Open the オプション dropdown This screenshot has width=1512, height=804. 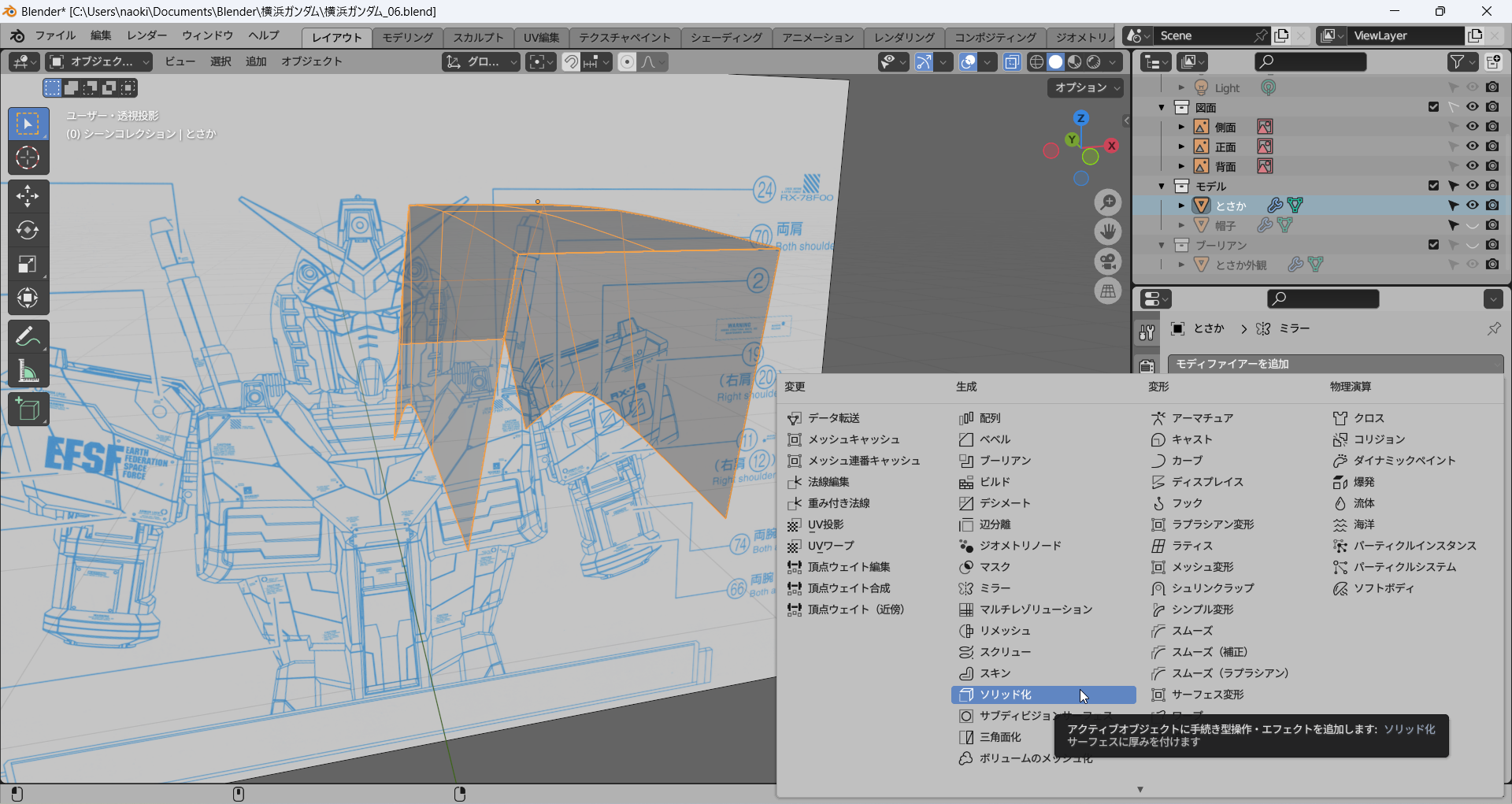[1086, 88]
